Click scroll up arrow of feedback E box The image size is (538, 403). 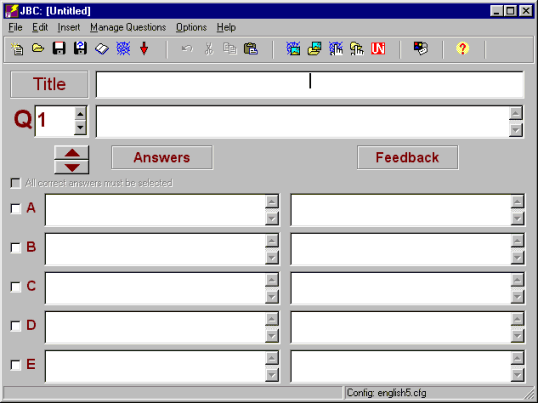517,358
